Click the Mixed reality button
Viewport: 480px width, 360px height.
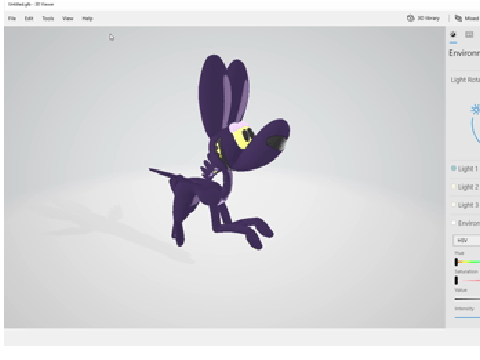[467, 18]
